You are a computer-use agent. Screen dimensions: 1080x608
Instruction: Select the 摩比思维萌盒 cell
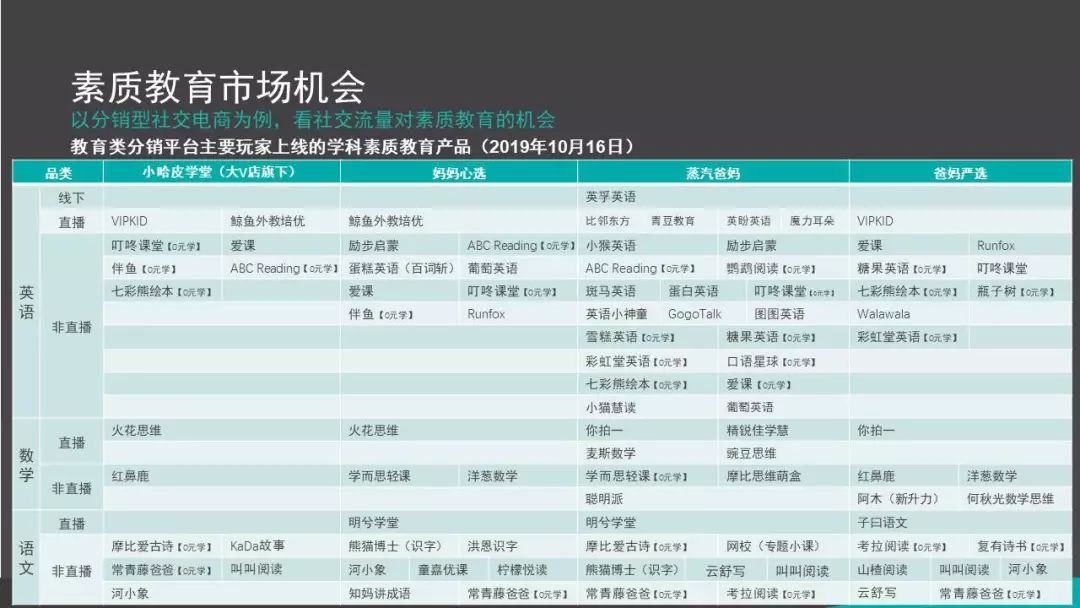[764, 476]
